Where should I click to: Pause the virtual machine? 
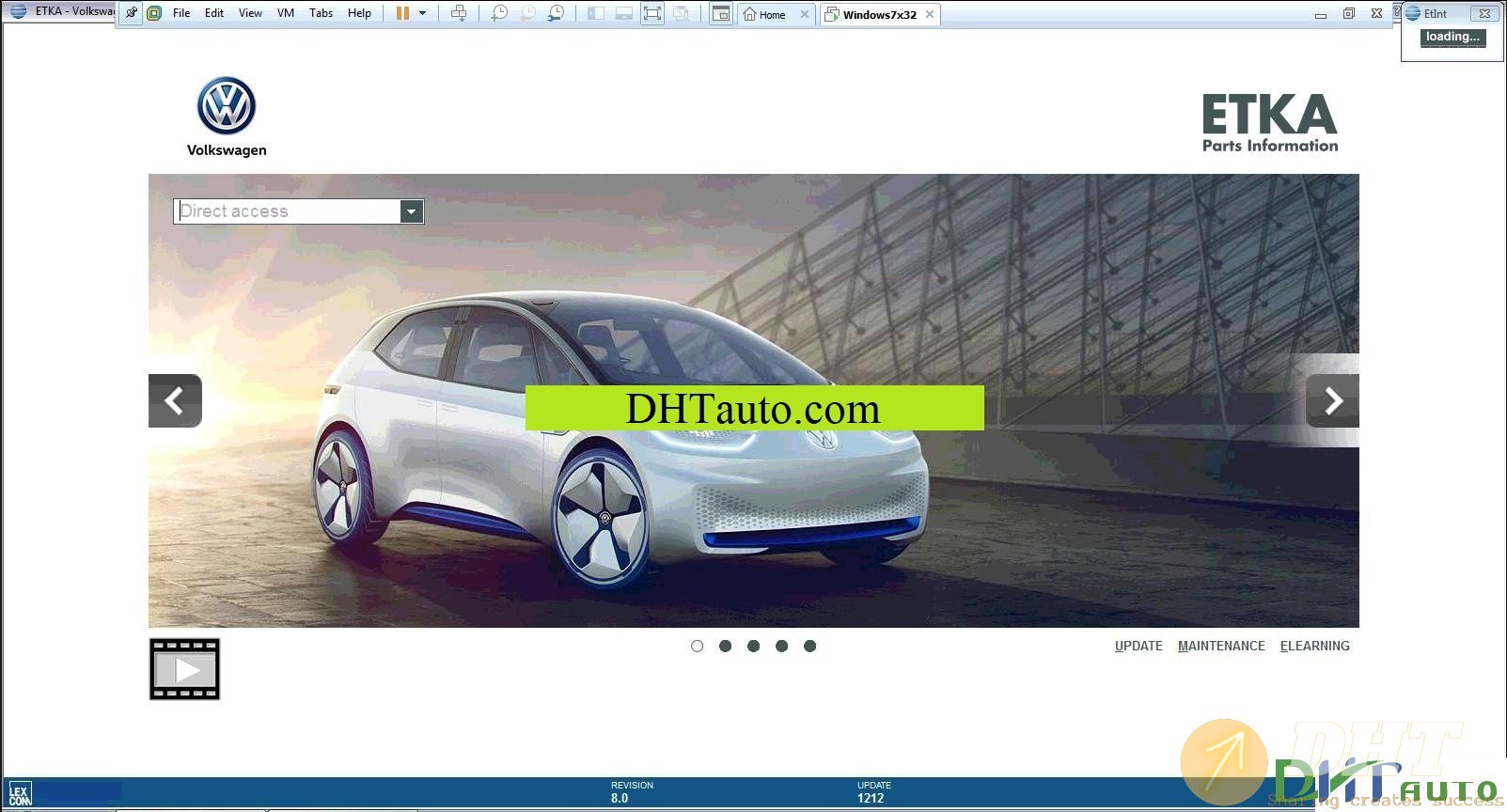click(x=402, y=13)
